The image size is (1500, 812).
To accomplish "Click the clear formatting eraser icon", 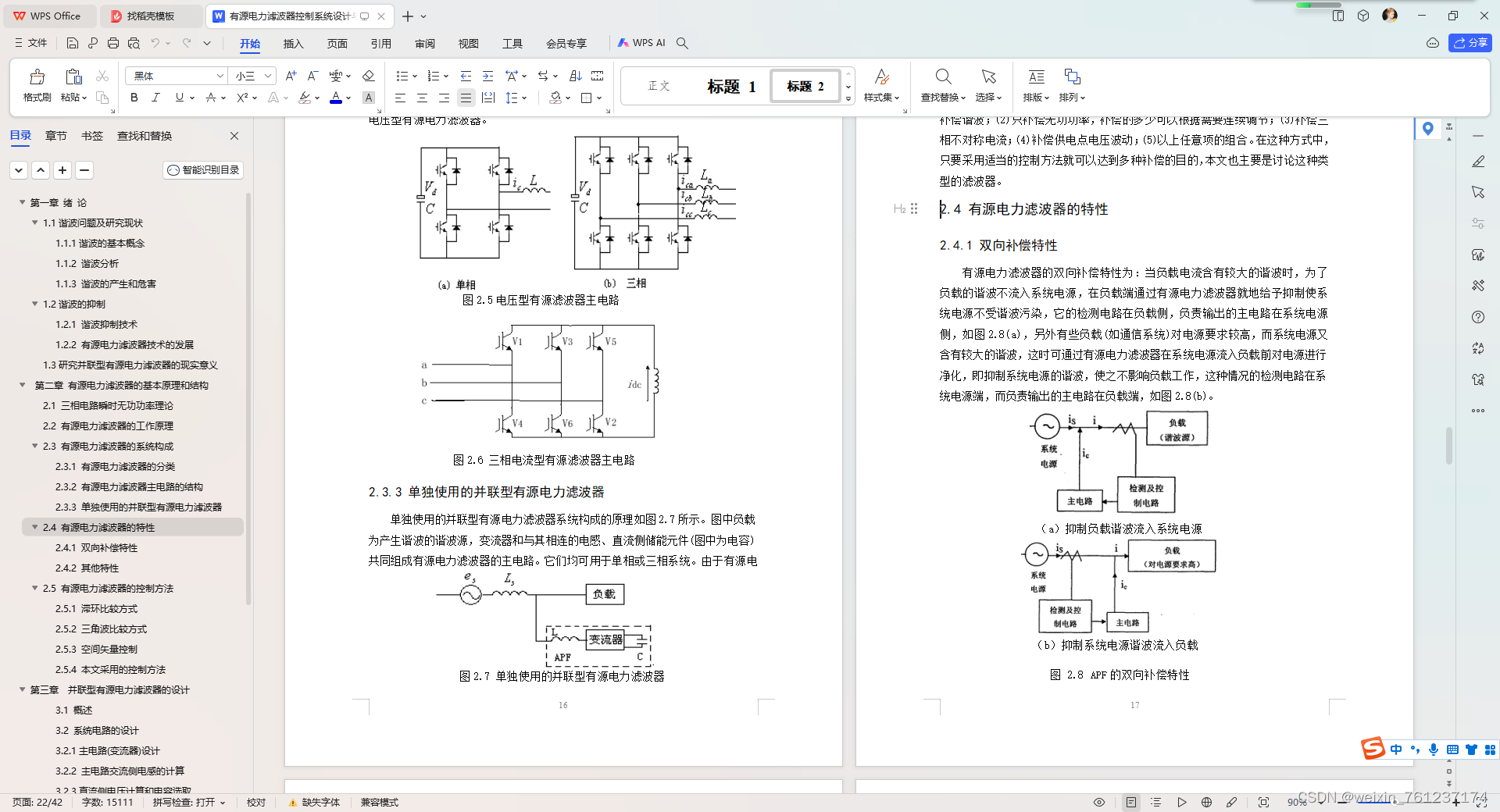I will (368, 76).
